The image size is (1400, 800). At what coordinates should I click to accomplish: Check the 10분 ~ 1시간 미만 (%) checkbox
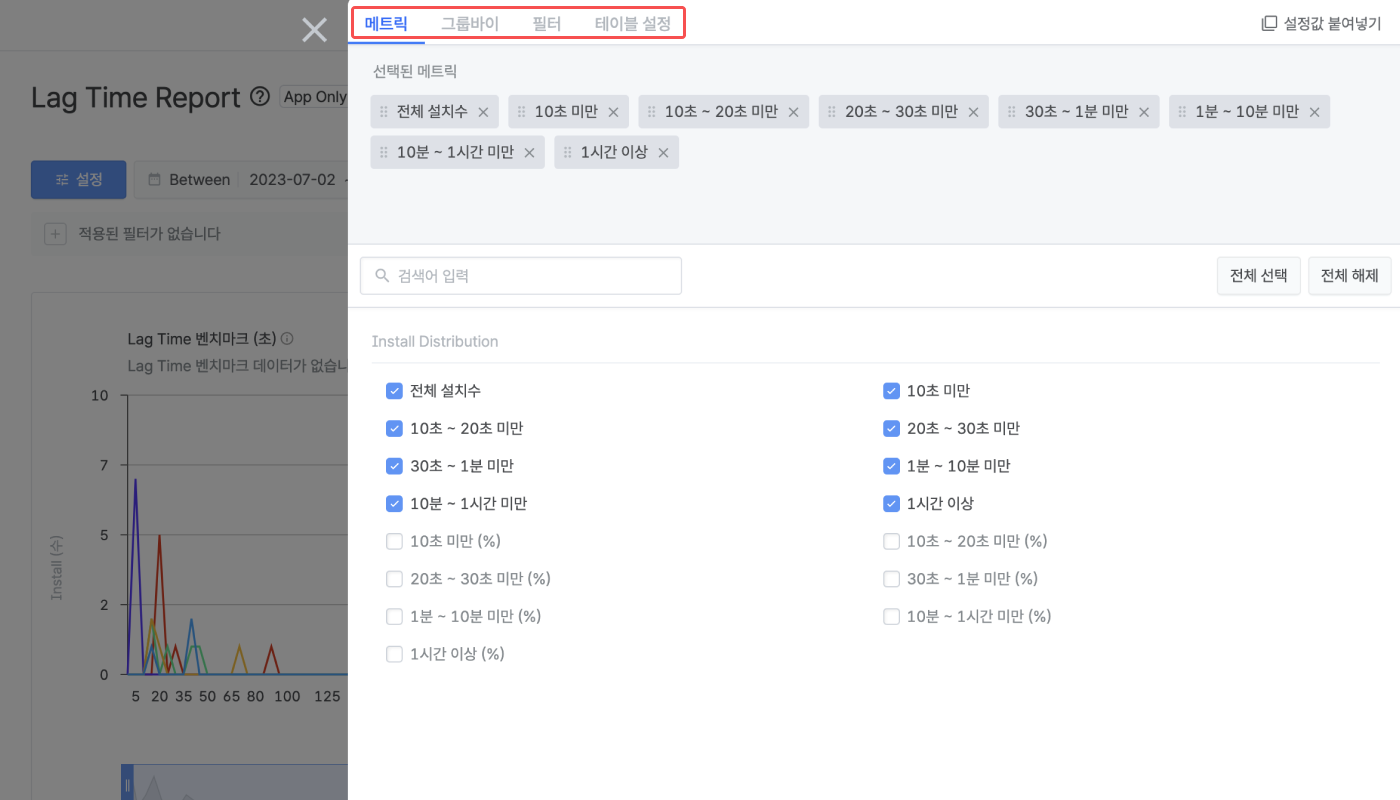891,616
